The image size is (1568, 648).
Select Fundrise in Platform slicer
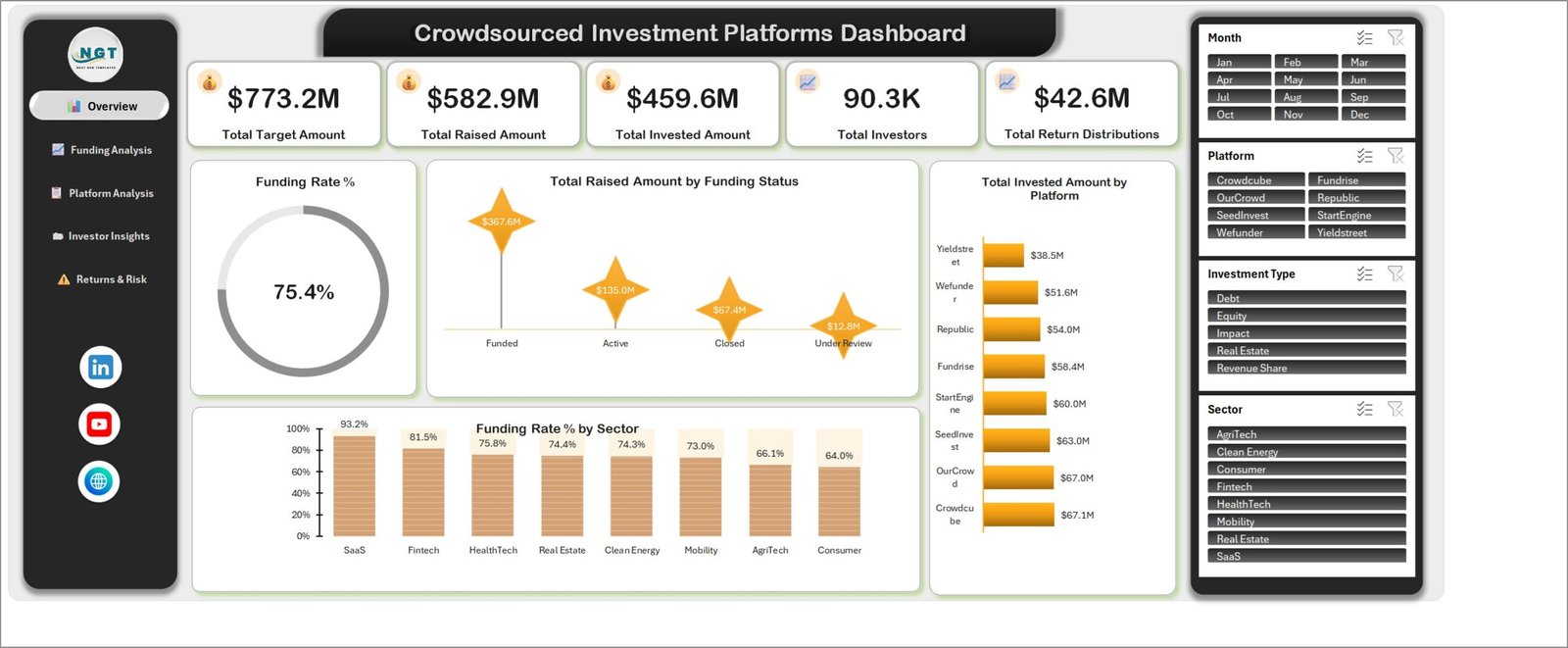pos(1356,180)
